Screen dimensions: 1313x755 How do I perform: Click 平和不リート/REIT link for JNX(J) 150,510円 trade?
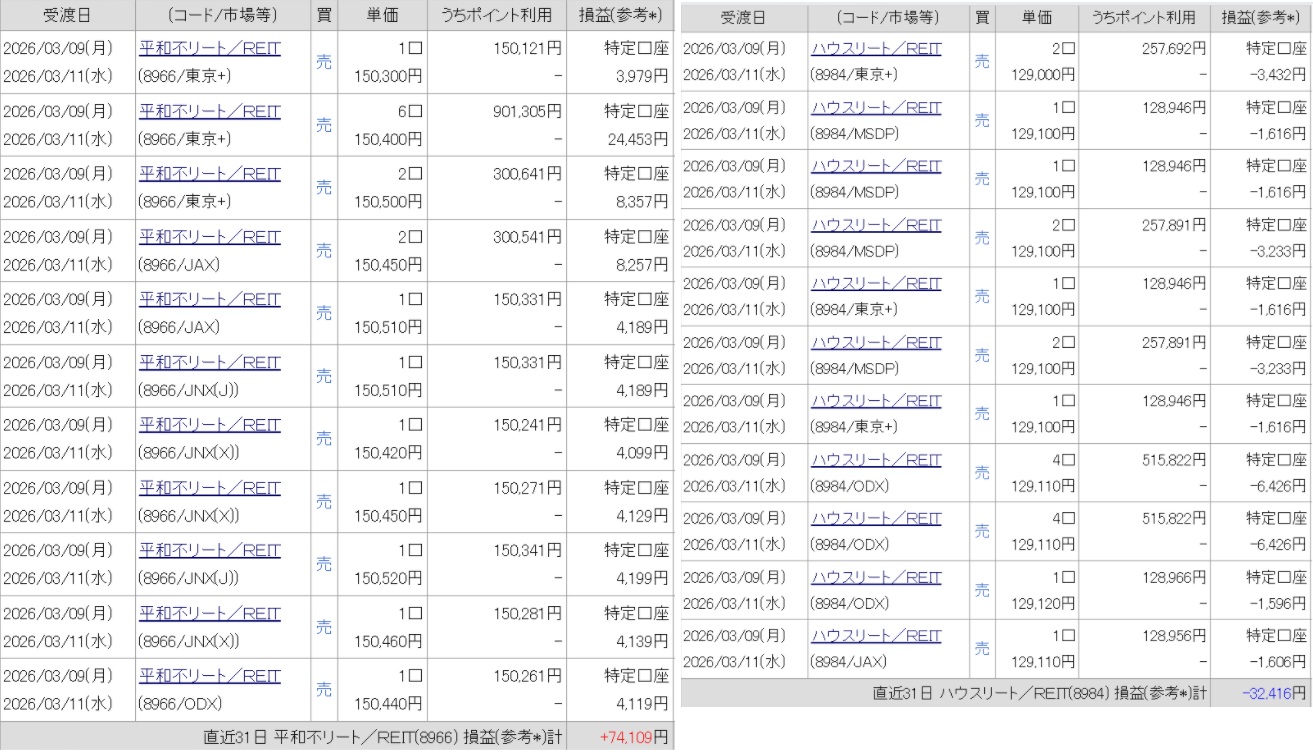209,363
